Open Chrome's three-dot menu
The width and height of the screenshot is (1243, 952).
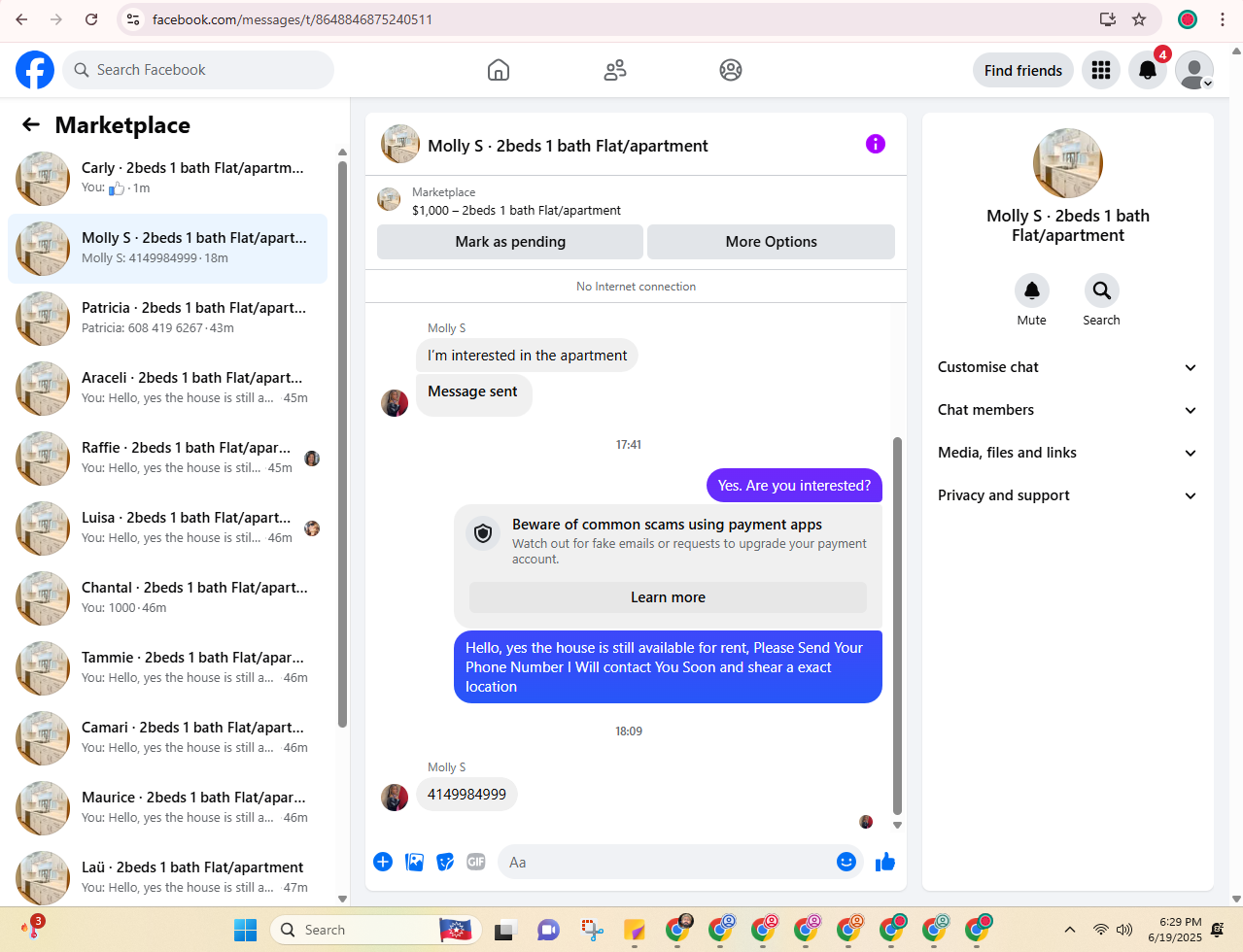pyautogui.click(x=1223, y=19)
